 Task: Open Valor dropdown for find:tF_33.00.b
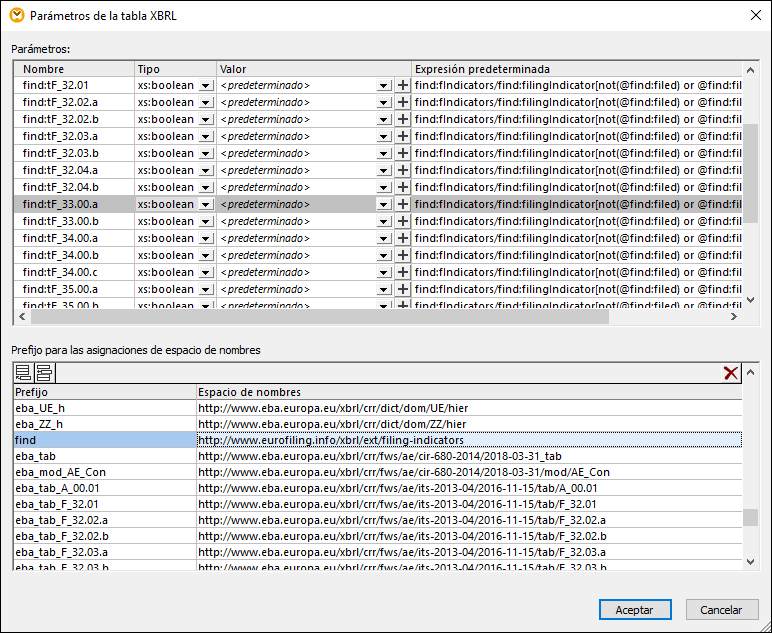[x=384, y=222]
